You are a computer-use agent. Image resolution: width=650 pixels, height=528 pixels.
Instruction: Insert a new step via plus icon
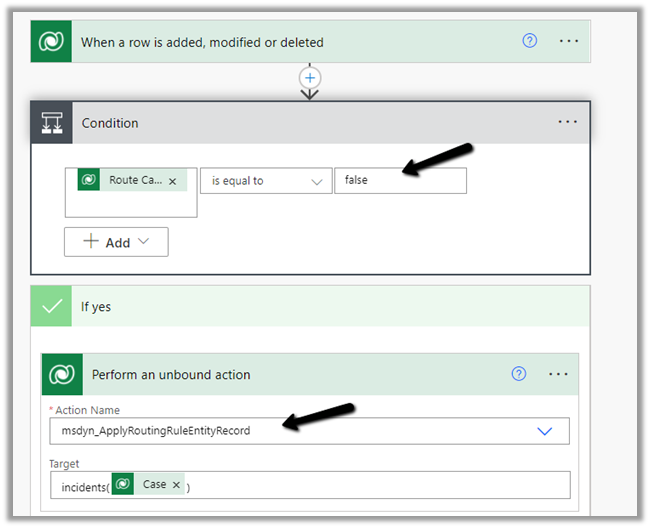[310, 77]
